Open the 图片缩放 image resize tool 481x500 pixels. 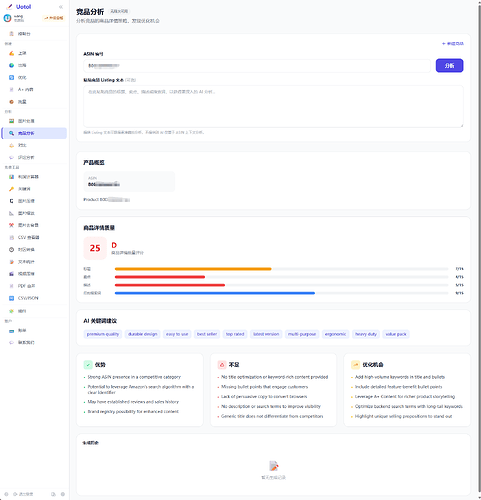34,213
